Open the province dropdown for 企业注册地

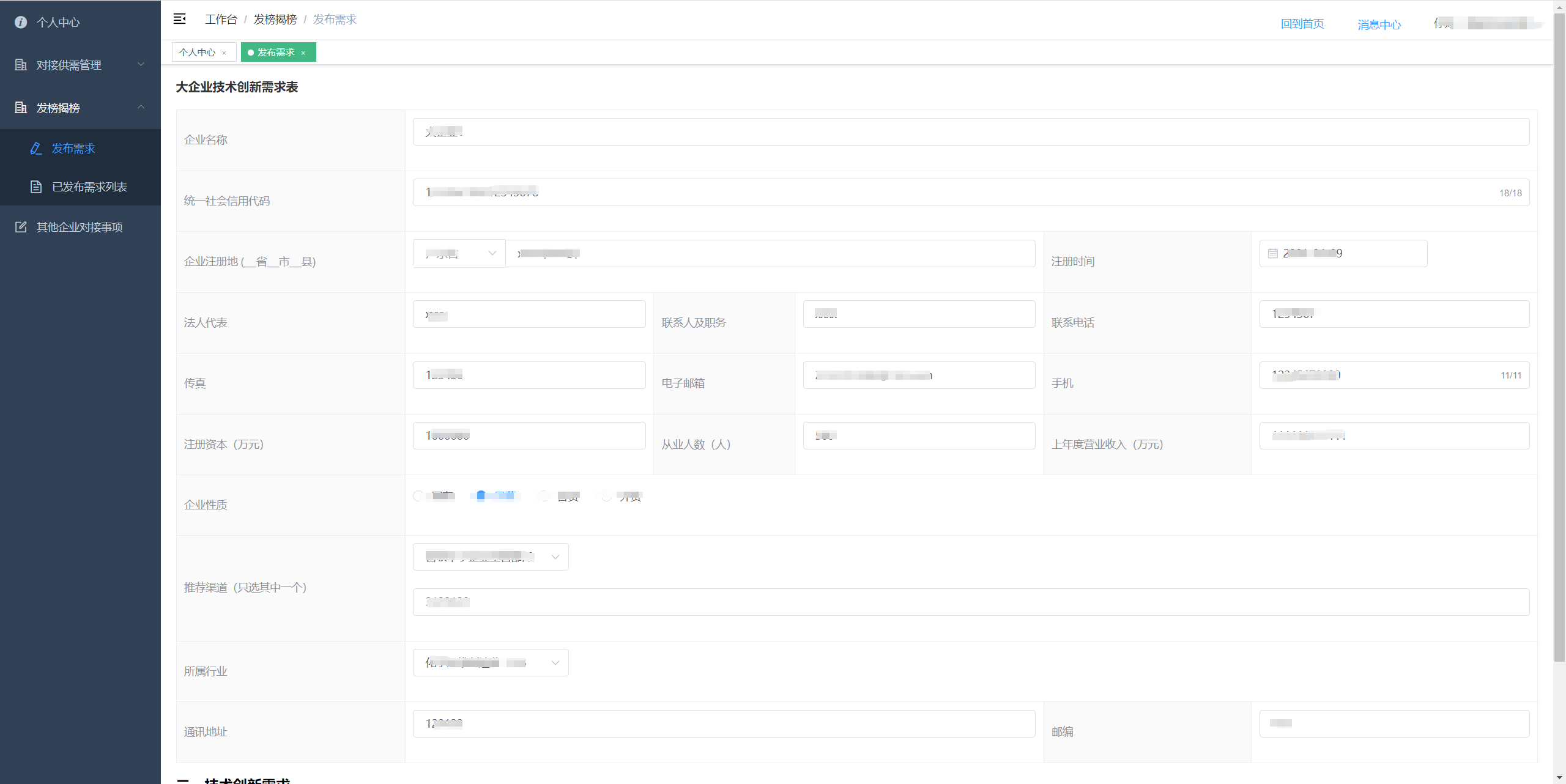click(459, 253)
